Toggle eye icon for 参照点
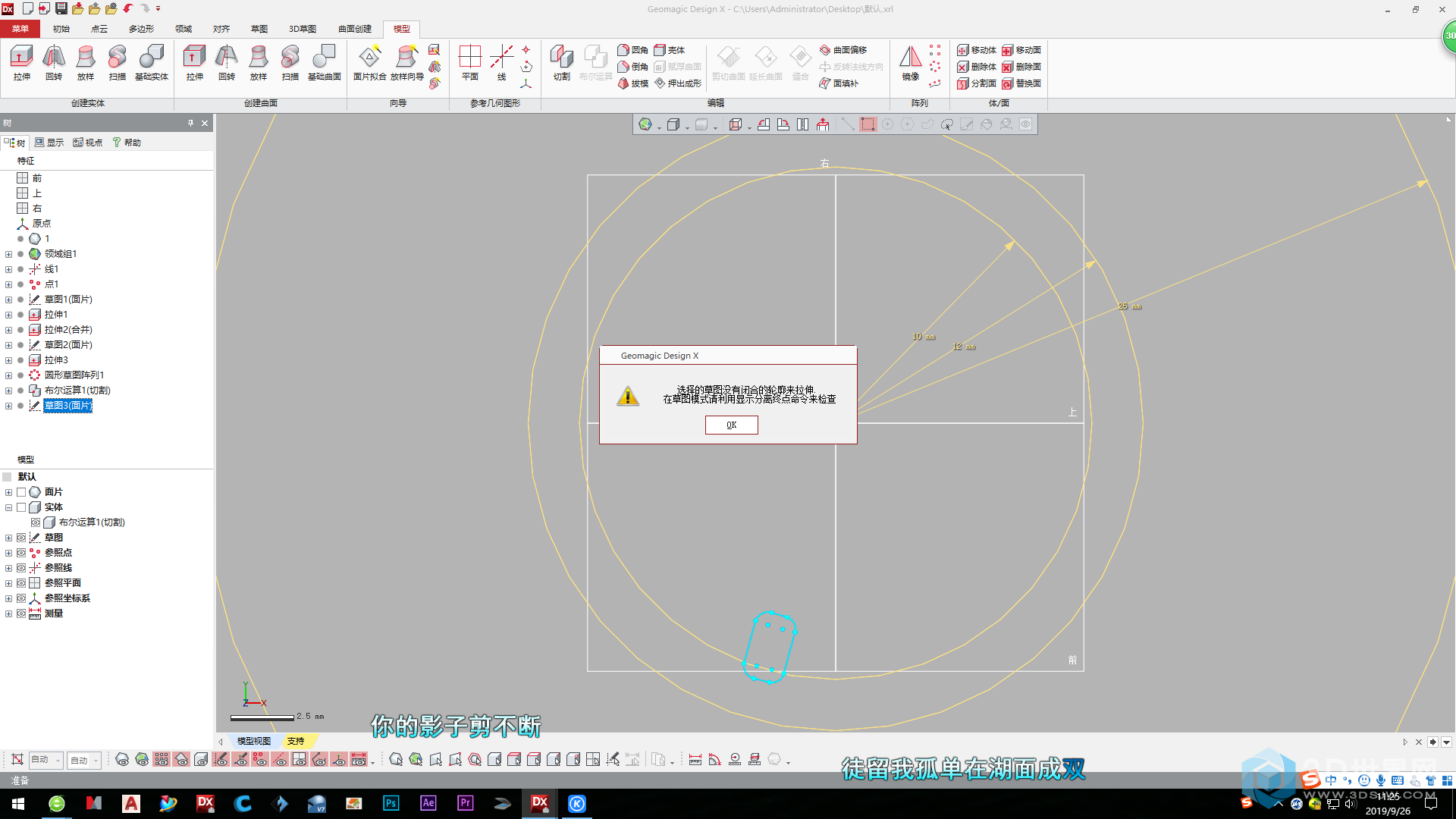This screenshot has height=819, width=1456. pos(21,553)
